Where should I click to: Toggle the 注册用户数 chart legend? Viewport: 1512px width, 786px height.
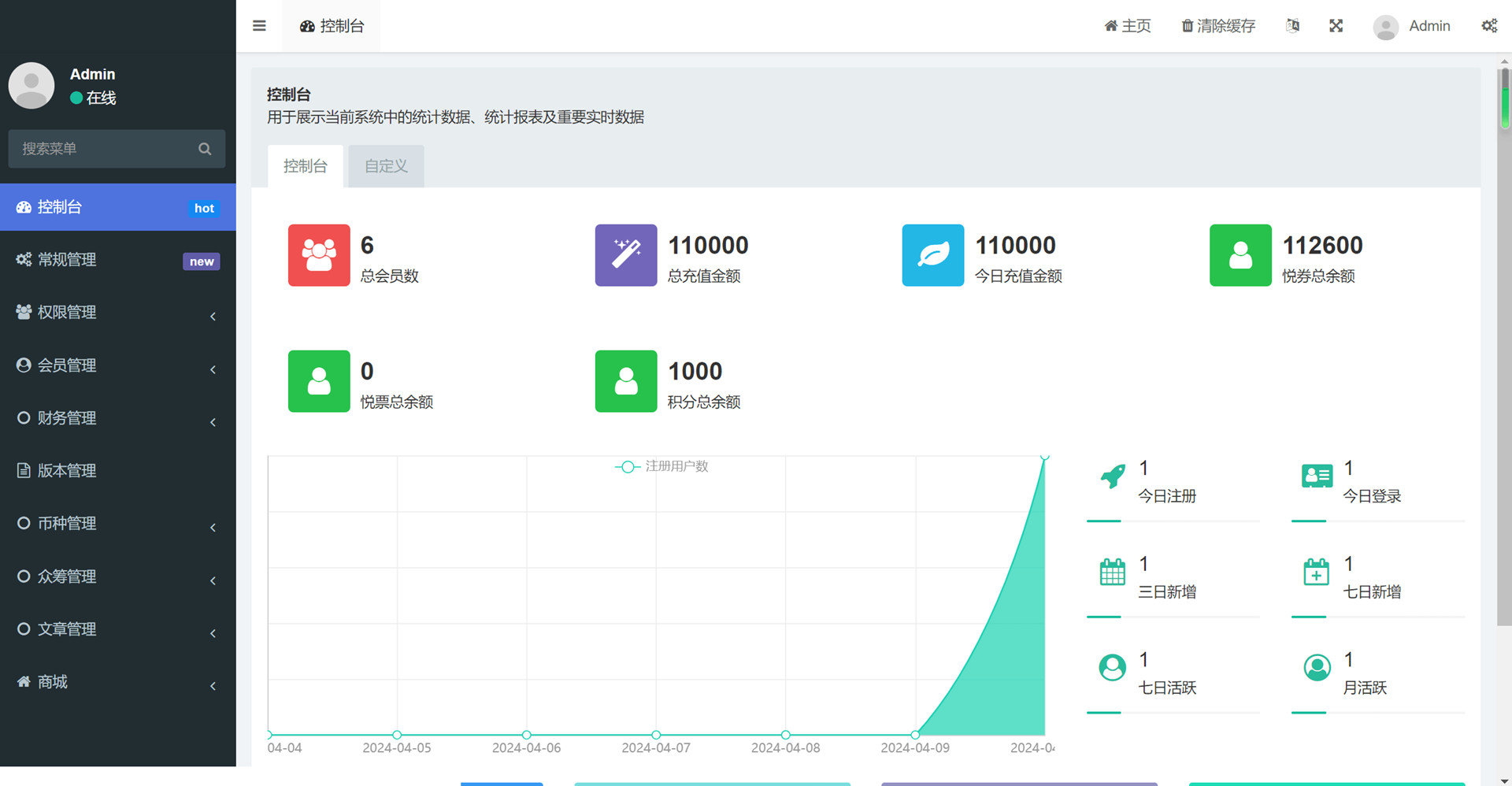click(661, 466)
